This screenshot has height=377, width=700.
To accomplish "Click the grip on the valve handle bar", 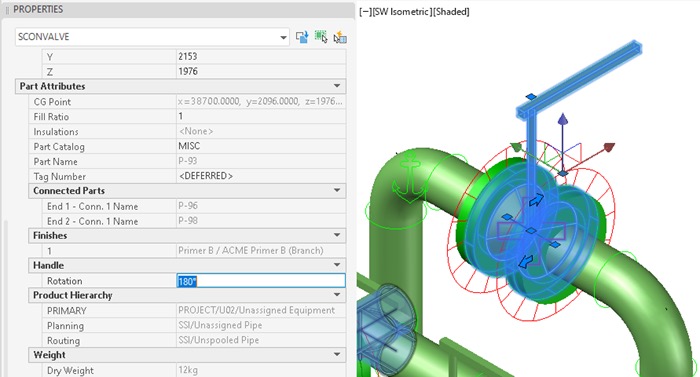I will click(x=531, y=96).
